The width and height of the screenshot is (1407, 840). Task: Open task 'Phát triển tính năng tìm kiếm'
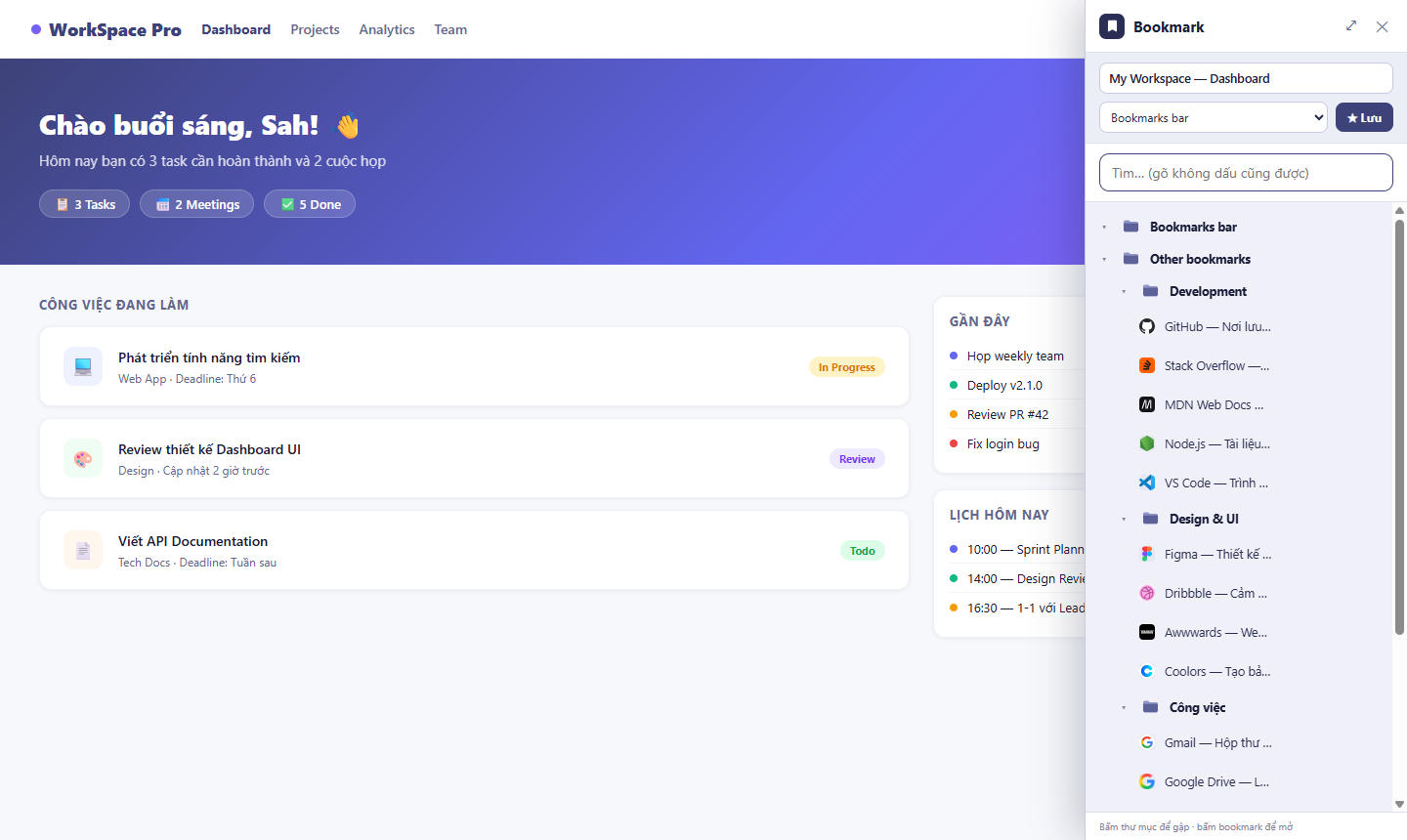[474, 366]
